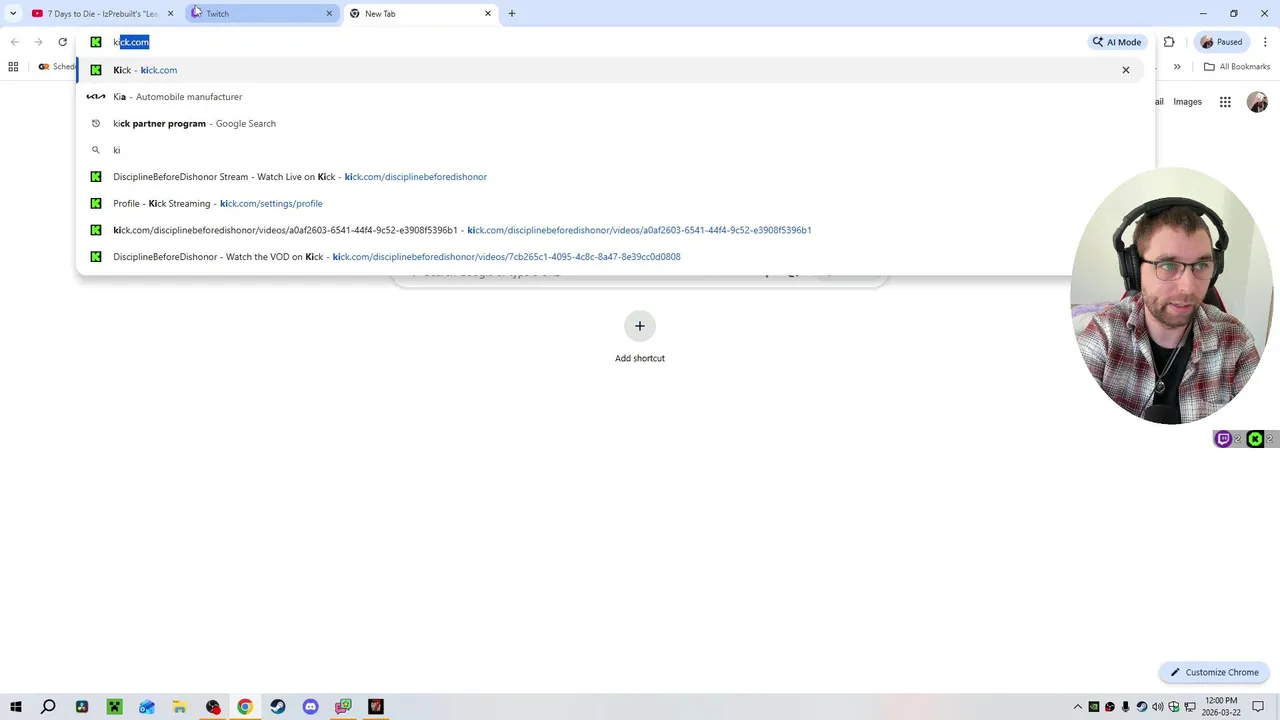1280x720 pixels.
Task: Switch to the Twitch tab
Action: click(x=262, y=13)
